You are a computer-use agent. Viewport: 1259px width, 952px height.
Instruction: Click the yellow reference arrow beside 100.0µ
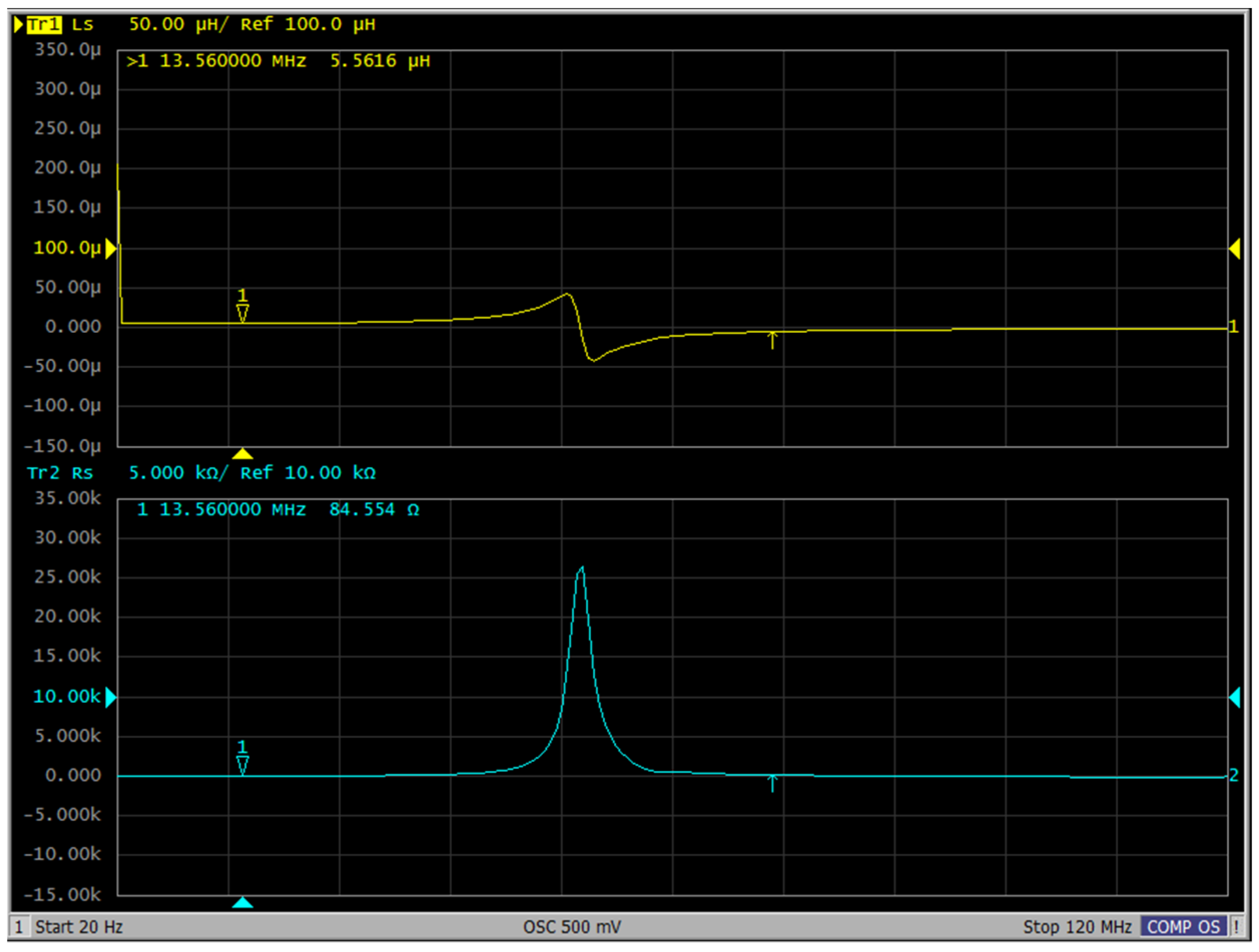(x=111, y=249)
